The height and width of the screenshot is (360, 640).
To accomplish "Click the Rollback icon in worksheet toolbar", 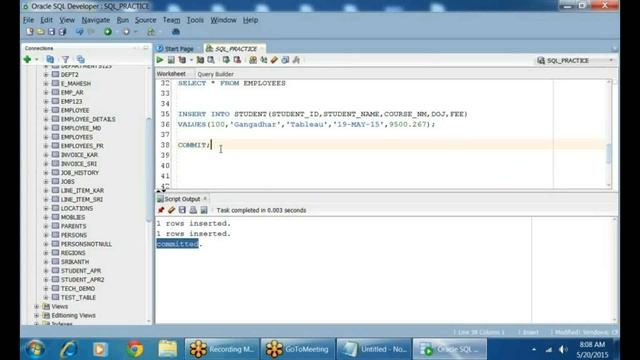I will click(237, 60).
